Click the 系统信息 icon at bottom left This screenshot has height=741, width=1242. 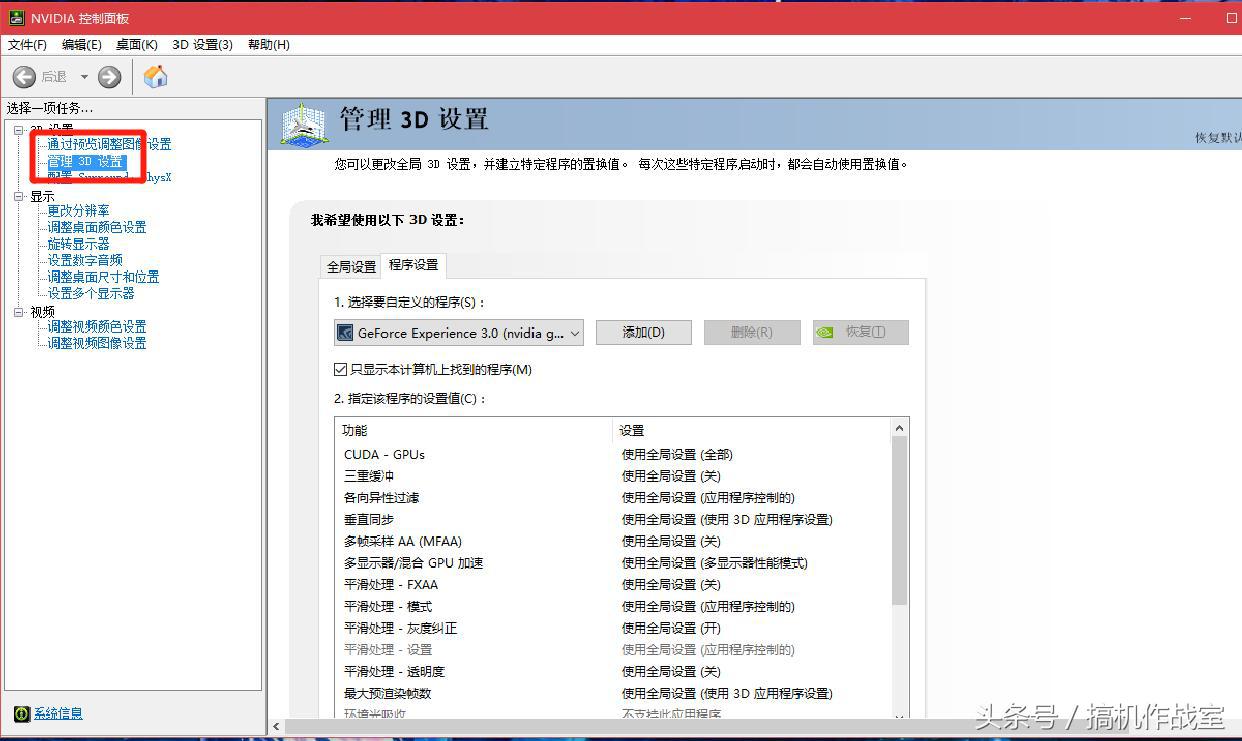coord(22,713)
